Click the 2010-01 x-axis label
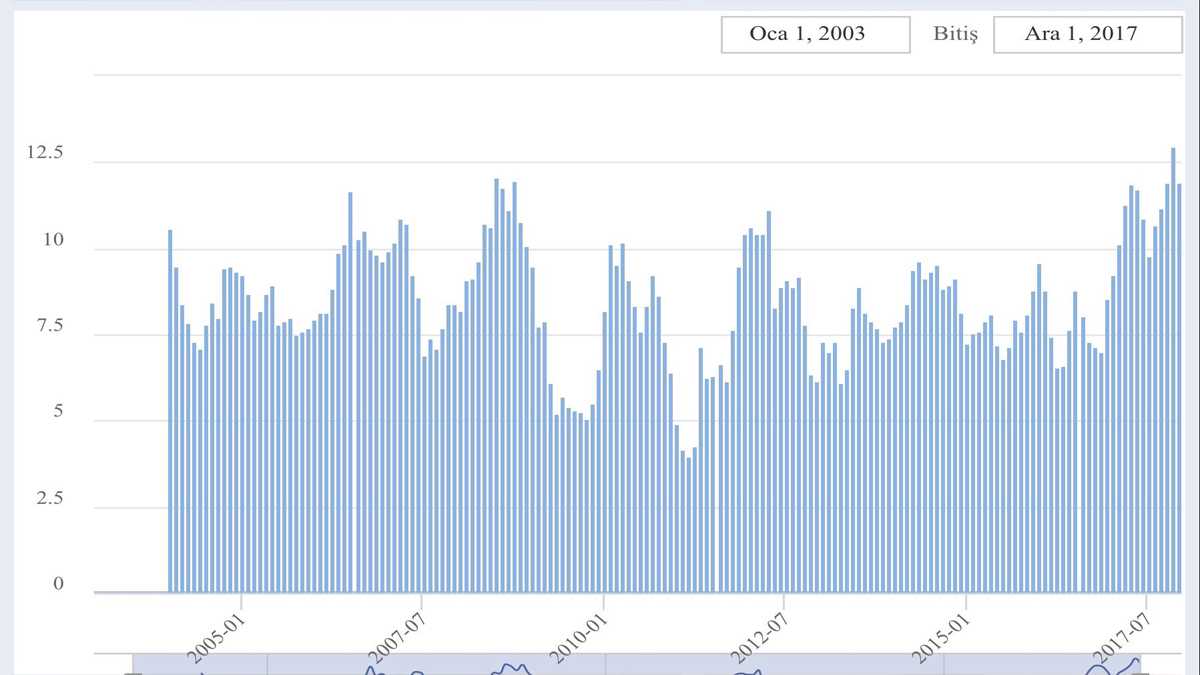 [x=580, y=634]
